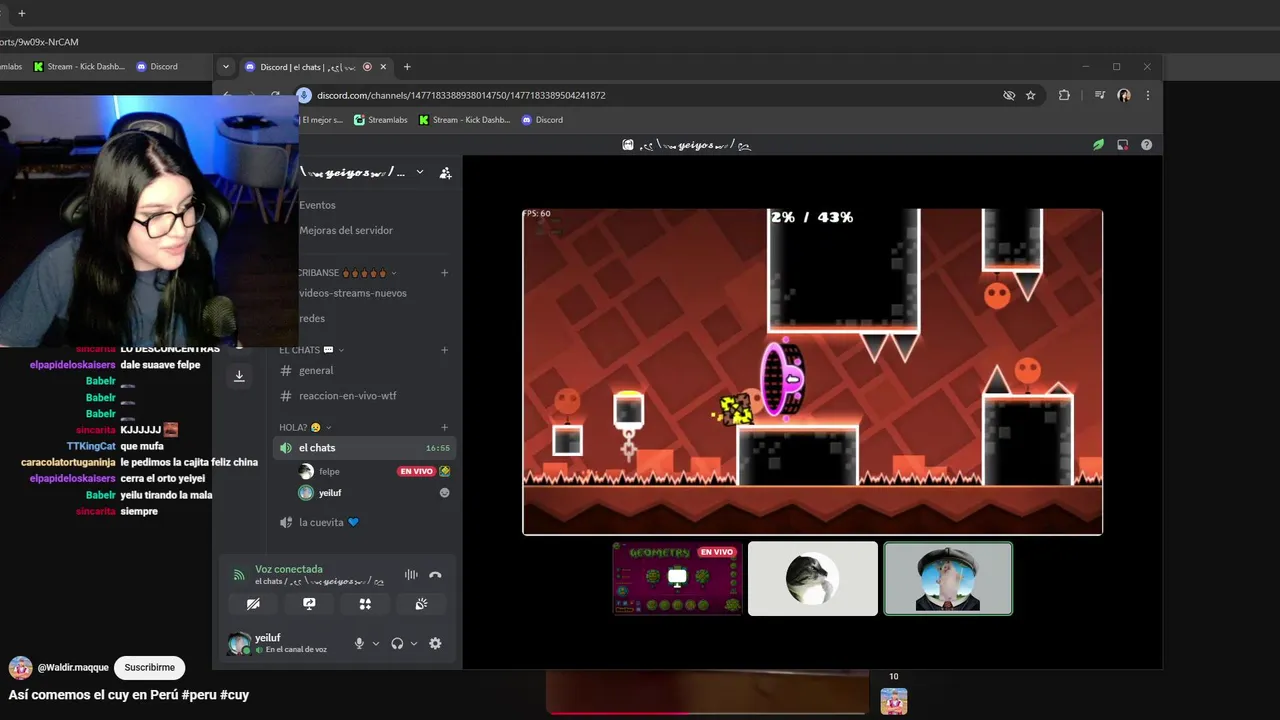1280x720 pixels.
Task: Select the cat avatar participant tile
Action: 813,578
